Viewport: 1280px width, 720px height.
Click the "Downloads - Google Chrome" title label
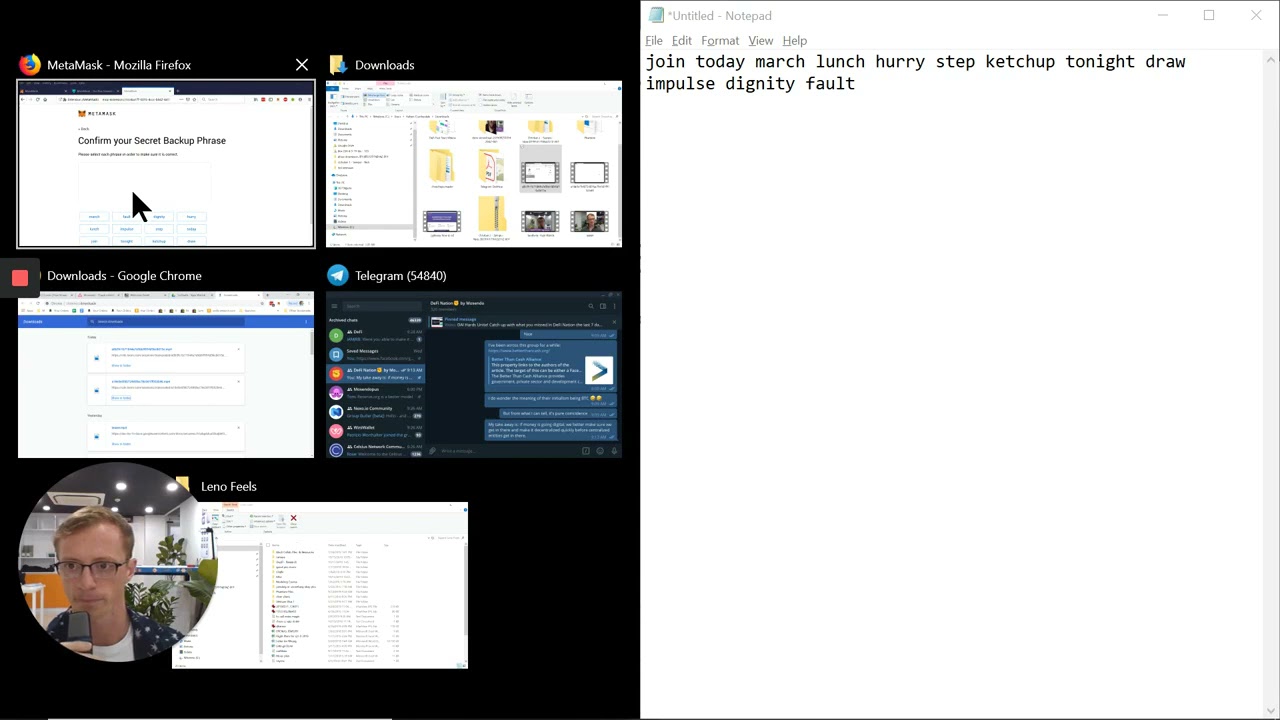(x=124, y=276)
